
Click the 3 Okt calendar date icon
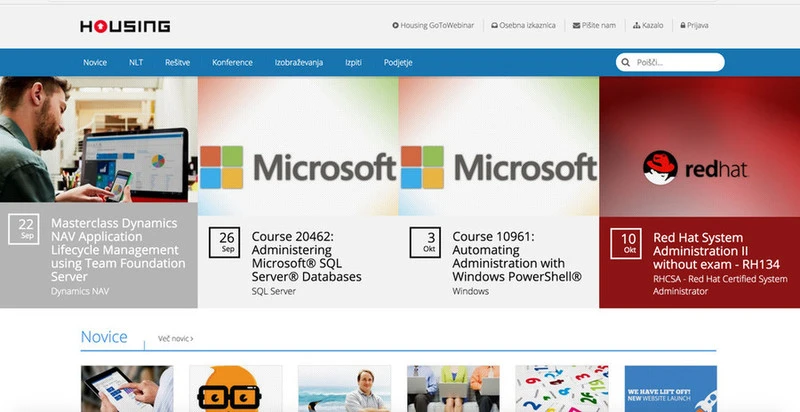428,243
